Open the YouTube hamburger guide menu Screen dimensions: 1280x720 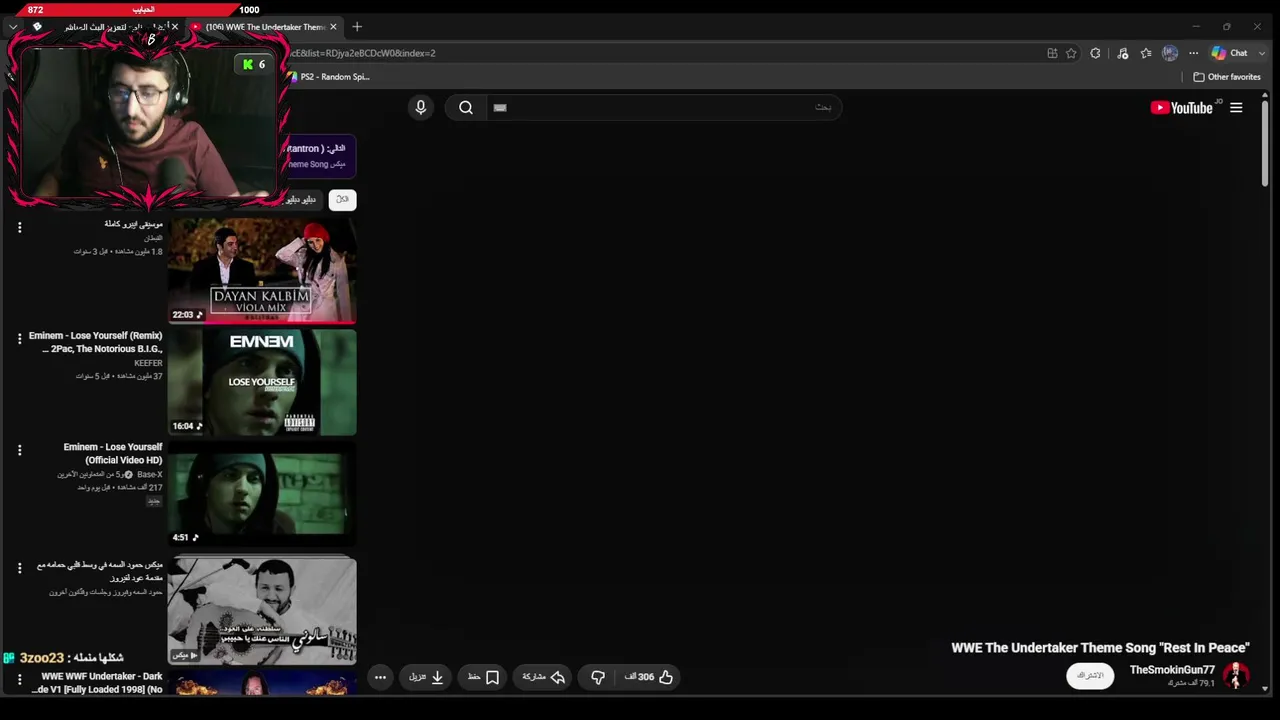pos(1236,108)
